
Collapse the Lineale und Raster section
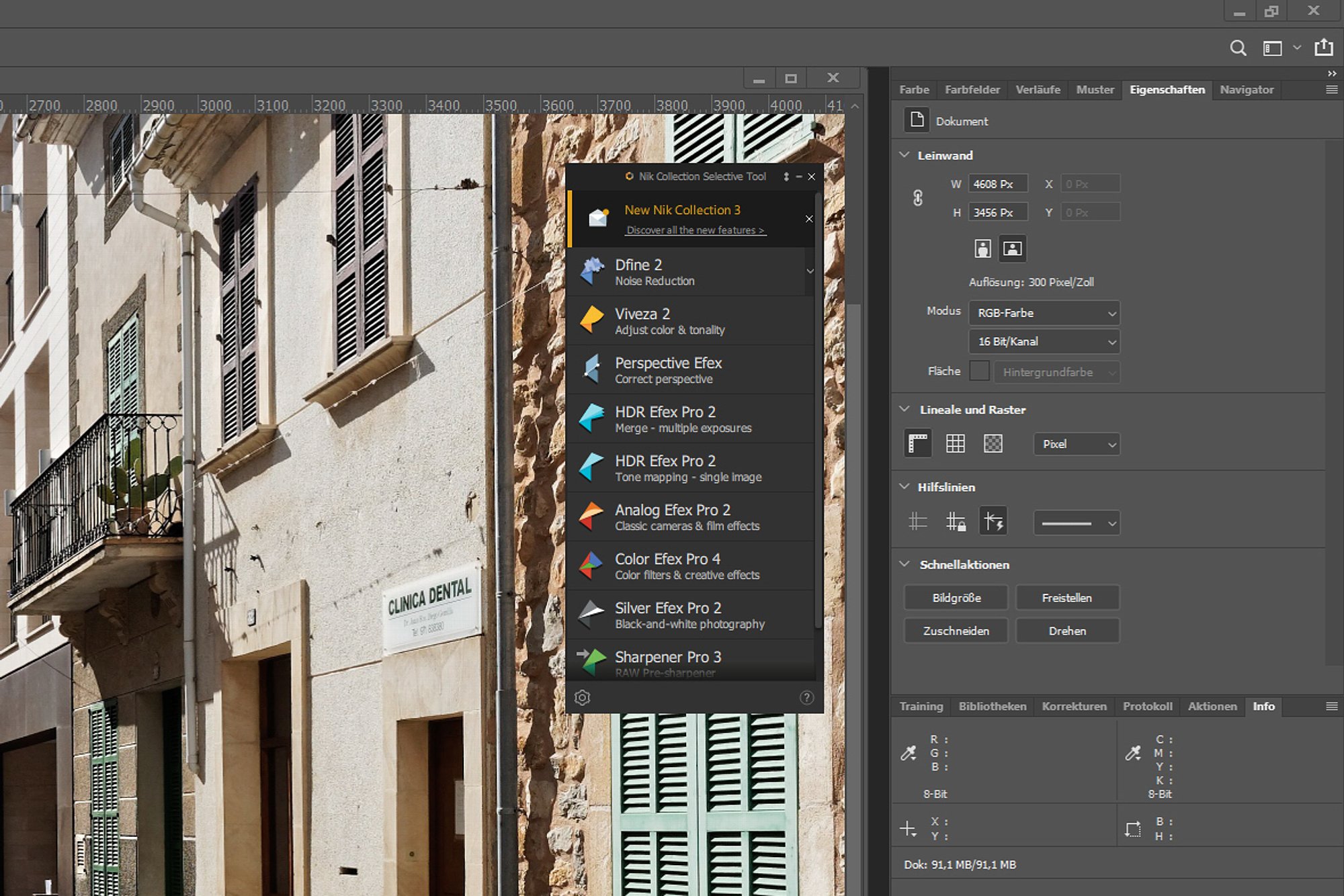905,409
